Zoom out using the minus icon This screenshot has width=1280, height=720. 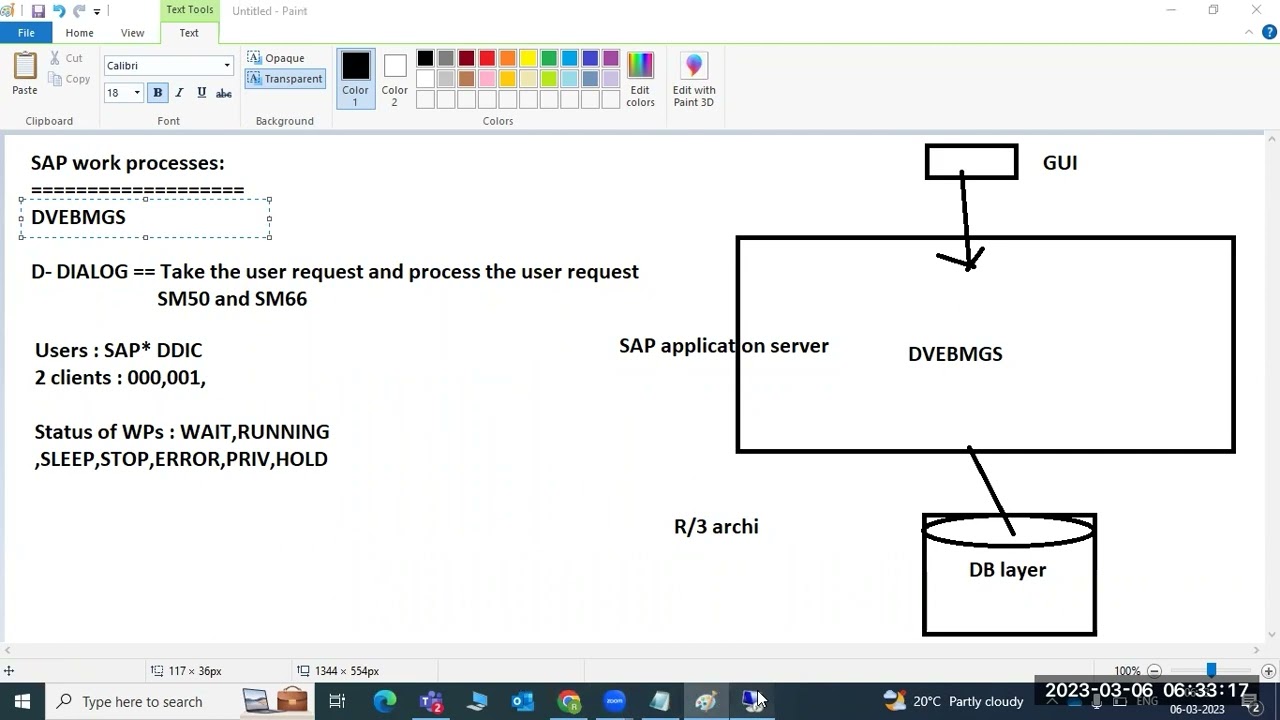point(1154,671)
